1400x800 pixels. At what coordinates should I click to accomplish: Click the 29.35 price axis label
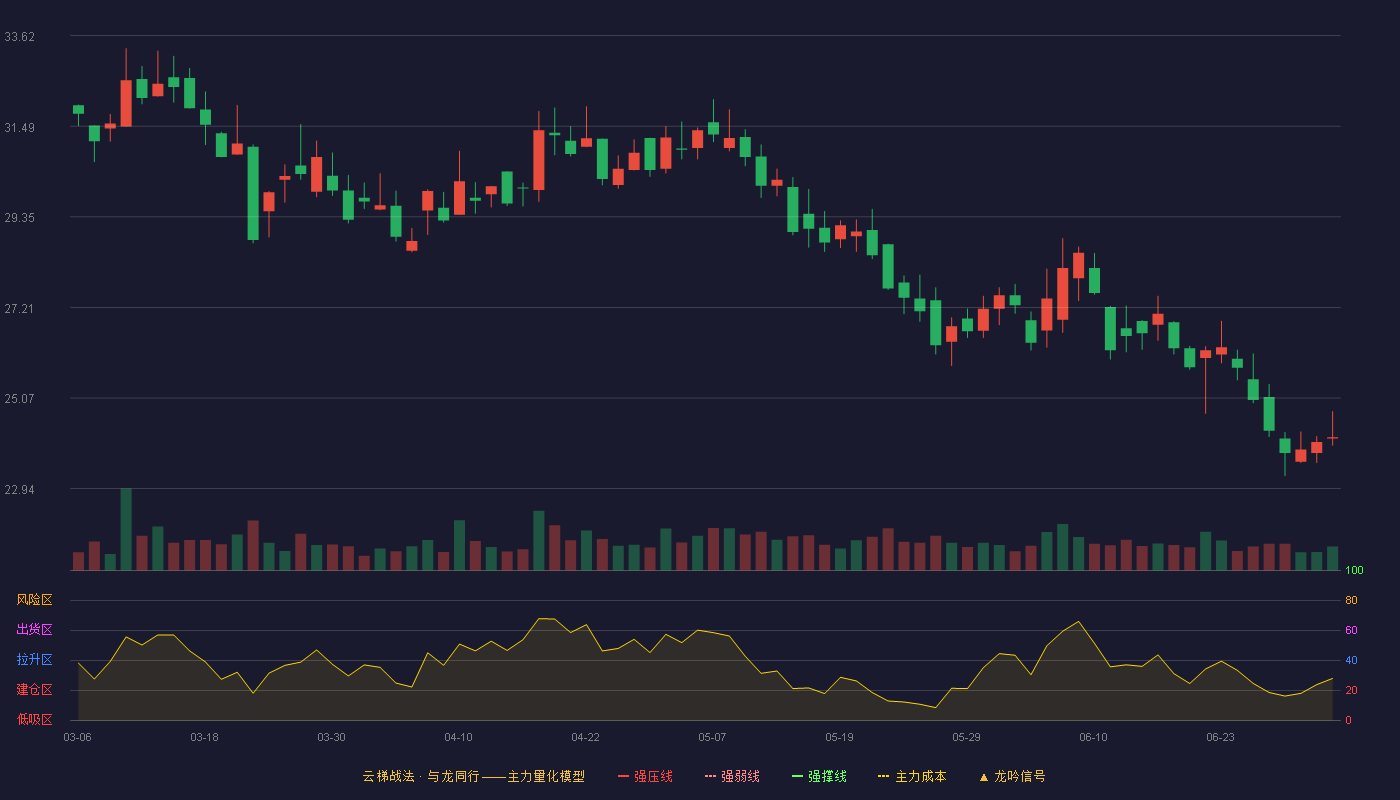[x=19, y=218]
